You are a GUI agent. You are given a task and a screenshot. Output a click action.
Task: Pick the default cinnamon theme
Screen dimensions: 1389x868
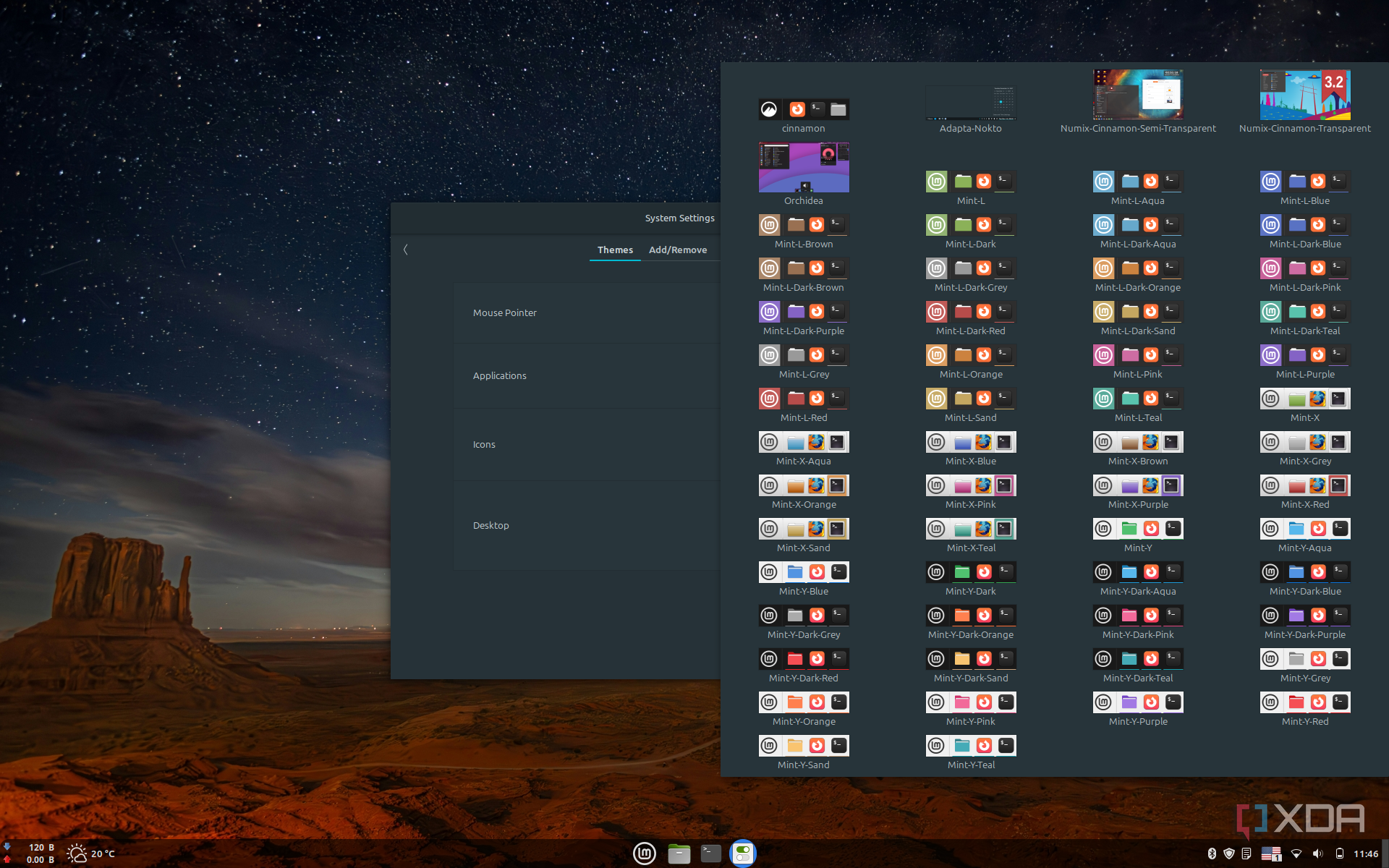[x=803, y=109]
